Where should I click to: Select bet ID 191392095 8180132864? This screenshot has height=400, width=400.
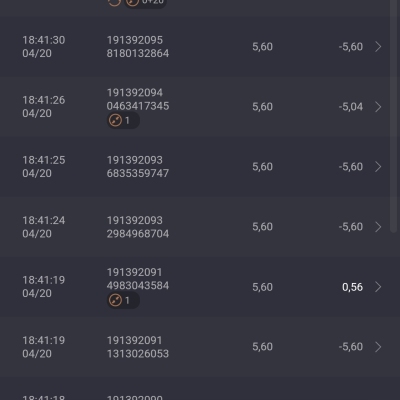tap(138, 47)
